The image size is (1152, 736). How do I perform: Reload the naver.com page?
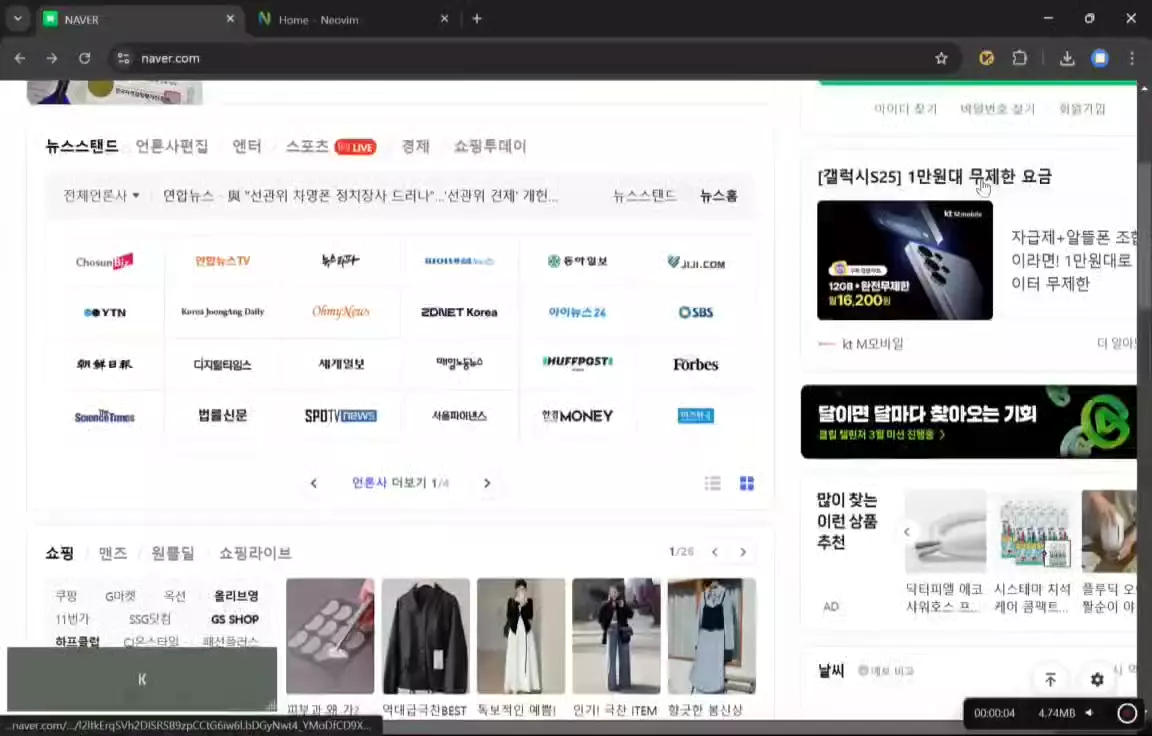click(84, 58)
